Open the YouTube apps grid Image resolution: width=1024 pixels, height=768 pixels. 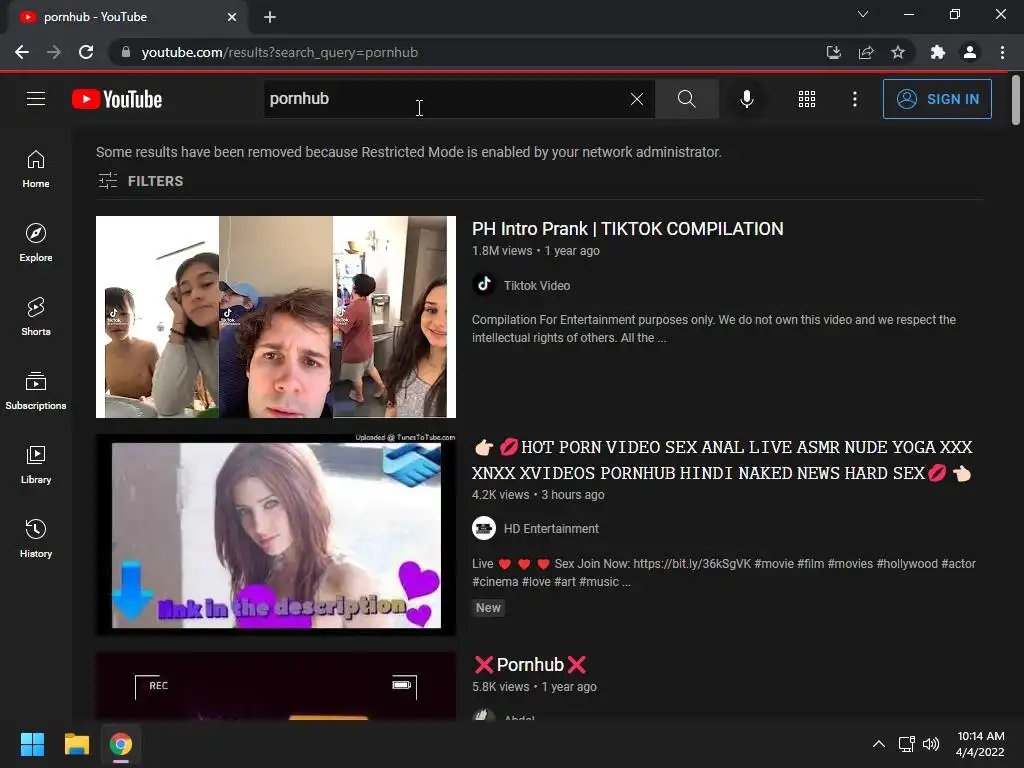(807, 99)
